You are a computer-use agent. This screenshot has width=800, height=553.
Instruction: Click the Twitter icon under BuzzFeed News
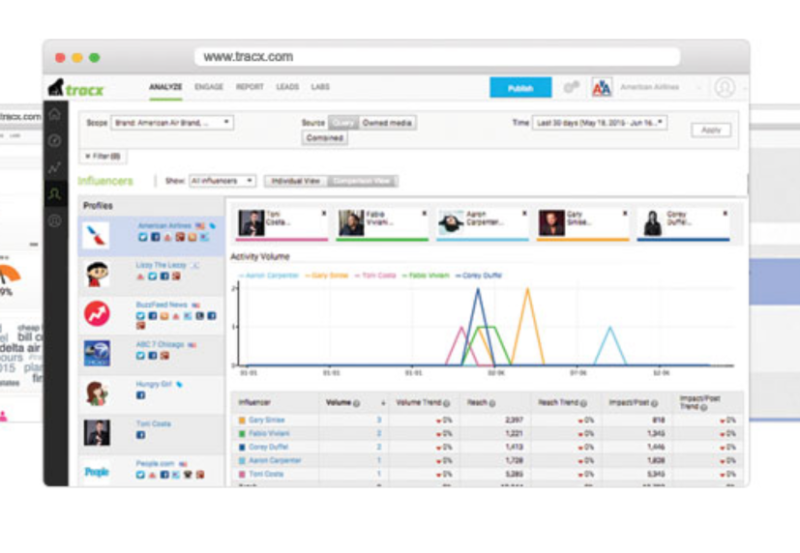(140, 316)
